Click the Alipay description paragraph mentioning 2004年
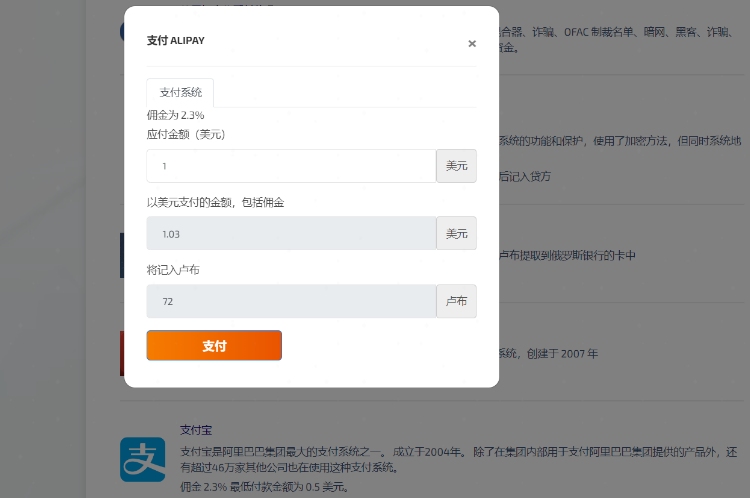 459,459
